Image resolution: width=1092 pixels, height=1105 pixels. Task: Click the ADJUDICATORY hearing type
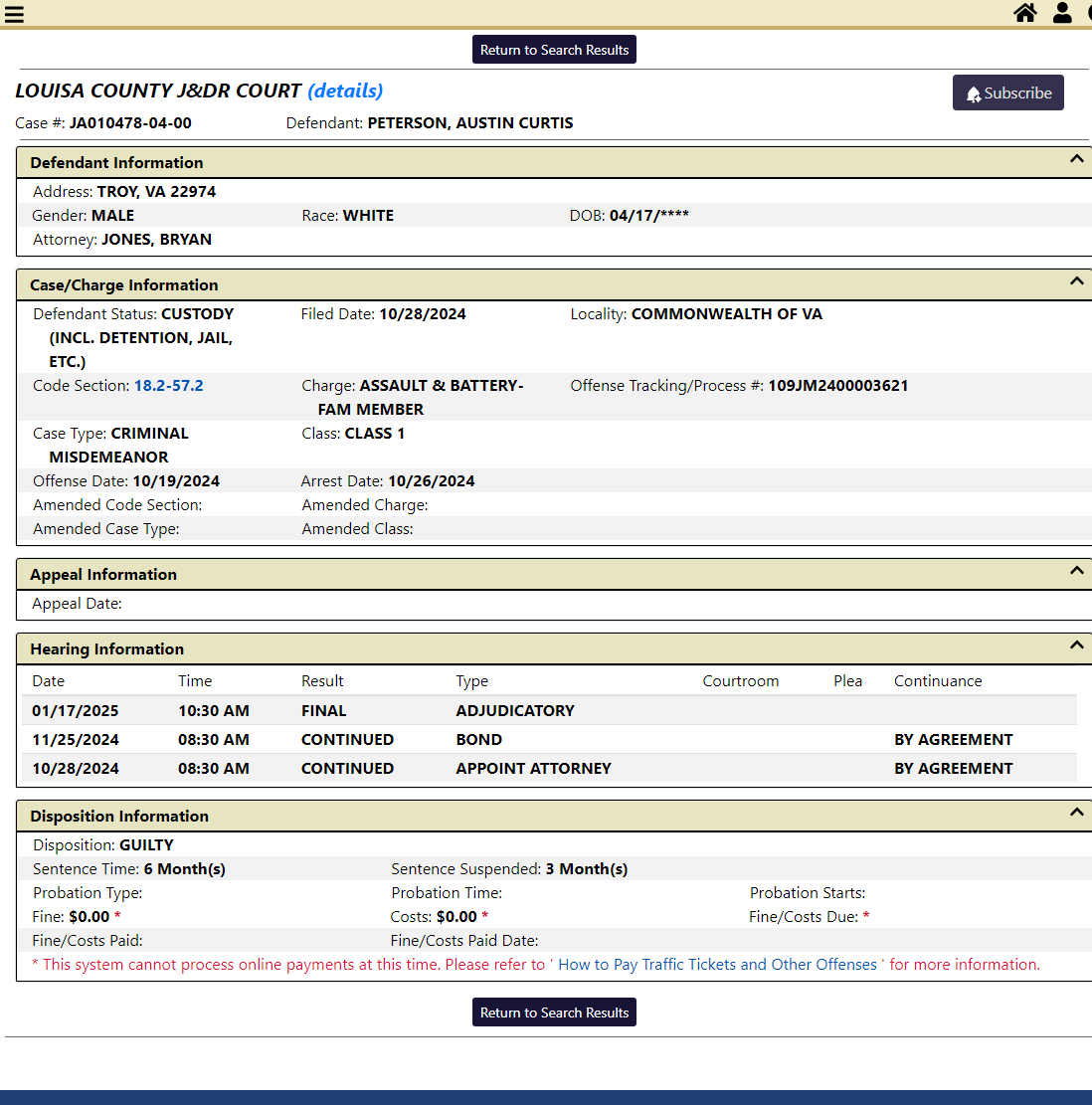(515, 711)
